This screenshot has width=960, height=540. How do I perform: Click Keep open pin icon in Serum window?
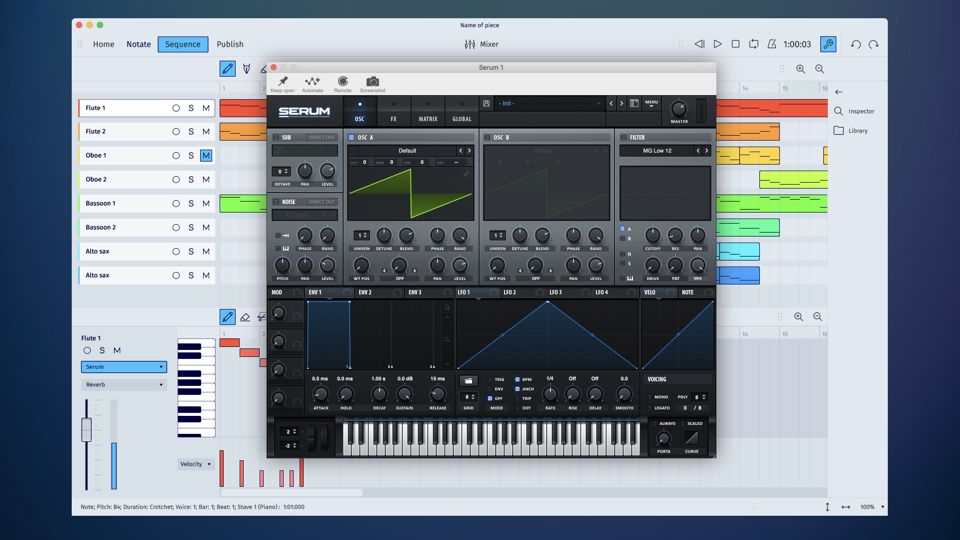(x=283, y=81)
